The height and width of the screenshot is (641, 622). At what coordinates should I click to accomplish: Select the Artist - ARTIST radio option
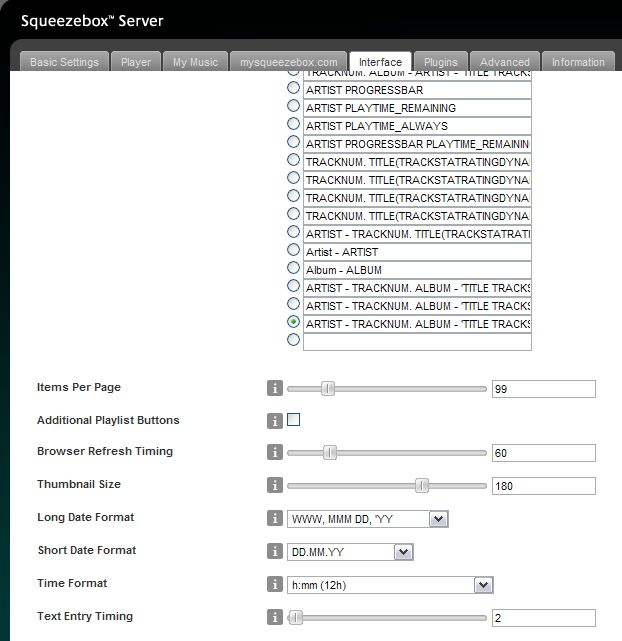pyautogui.click(x=293, y=251)
